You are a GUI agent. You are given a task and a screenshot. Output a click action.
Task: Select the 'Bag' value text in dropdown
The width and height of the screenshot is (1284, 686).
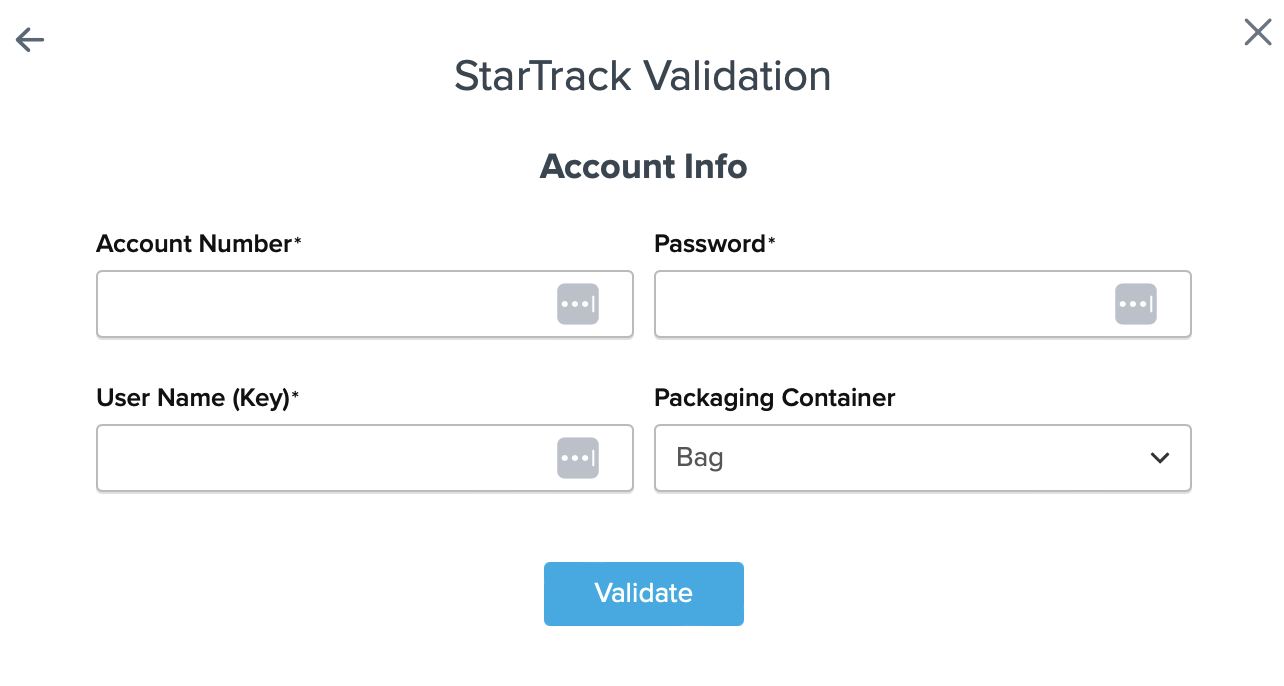700,458
